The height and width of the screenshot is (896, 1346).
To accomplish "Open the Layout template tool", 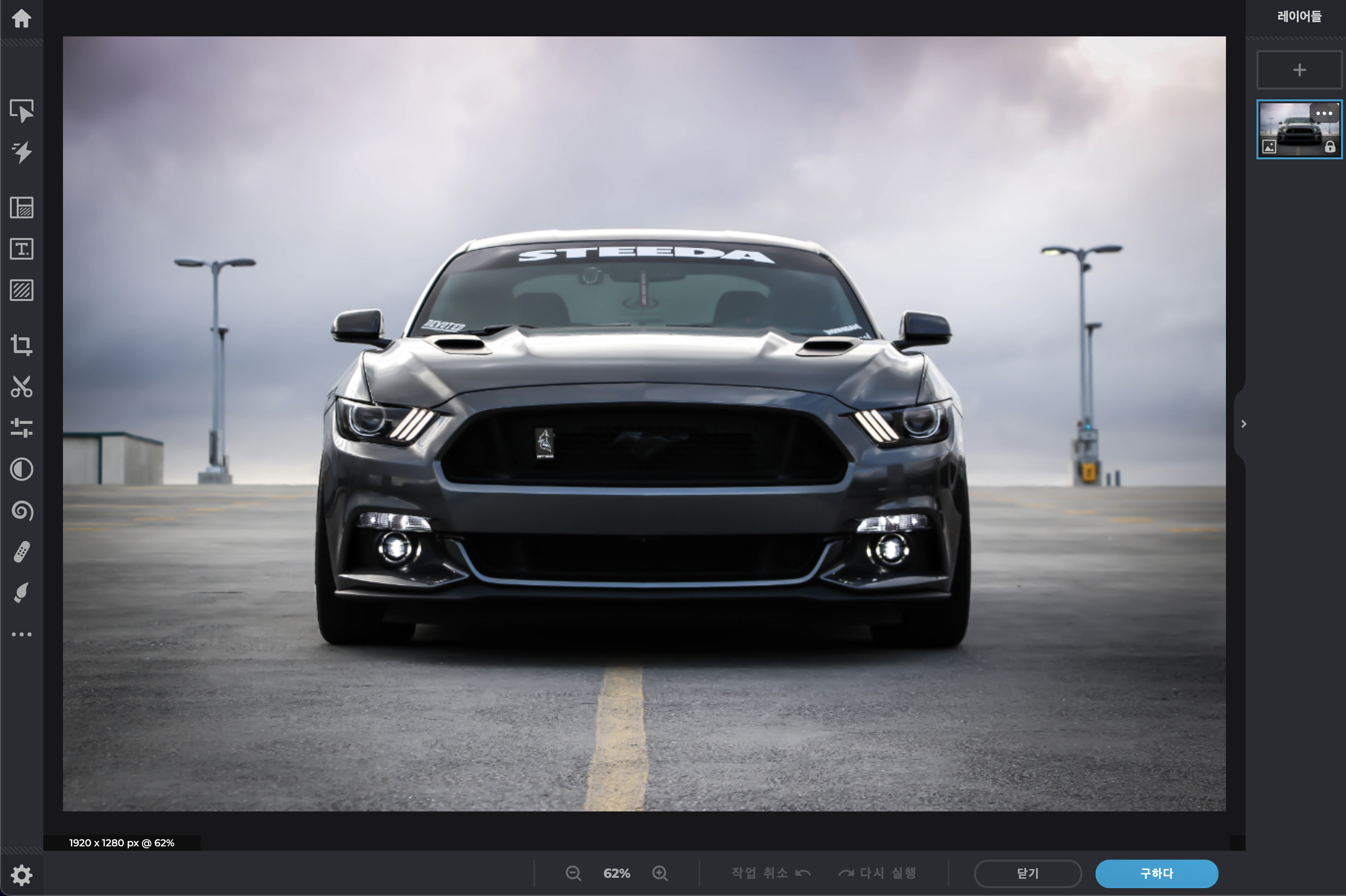I will pos(22,208).
